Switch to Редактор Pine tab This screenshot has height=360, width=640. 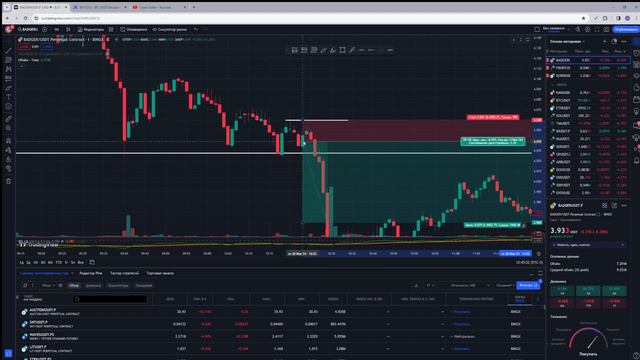[91, 273]
